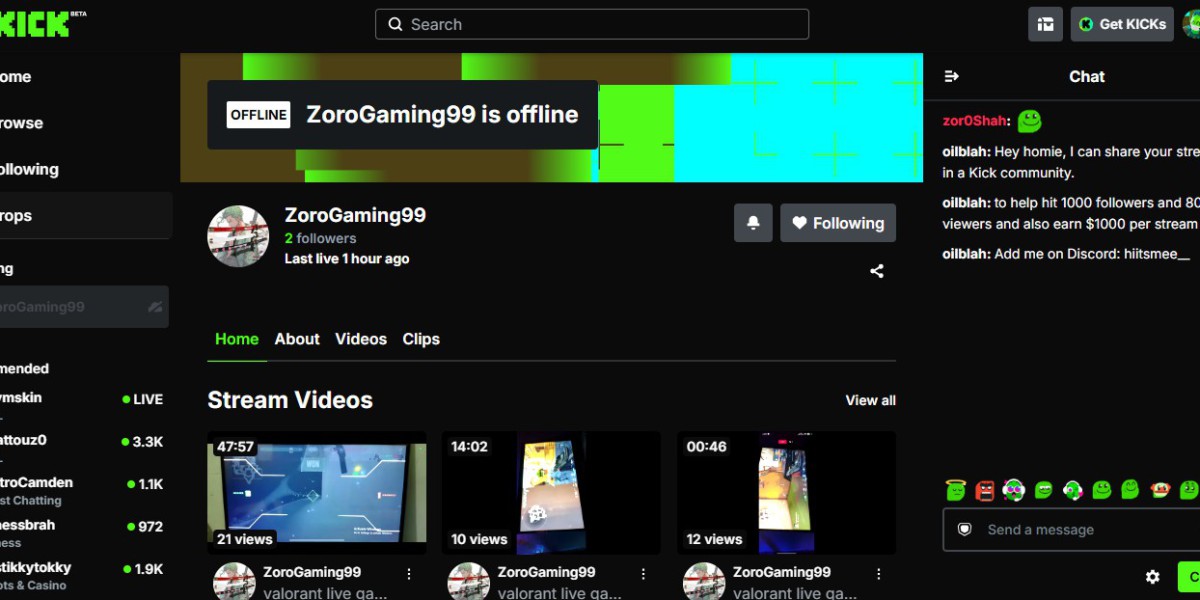The image size is (1200, 600).
Task: Click the share icon under the Following button
Action: tap(877, 271)
